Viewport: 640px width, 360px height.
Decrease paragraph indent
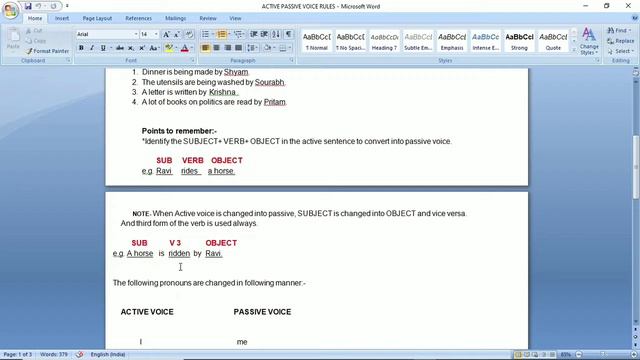coord(253,34)
